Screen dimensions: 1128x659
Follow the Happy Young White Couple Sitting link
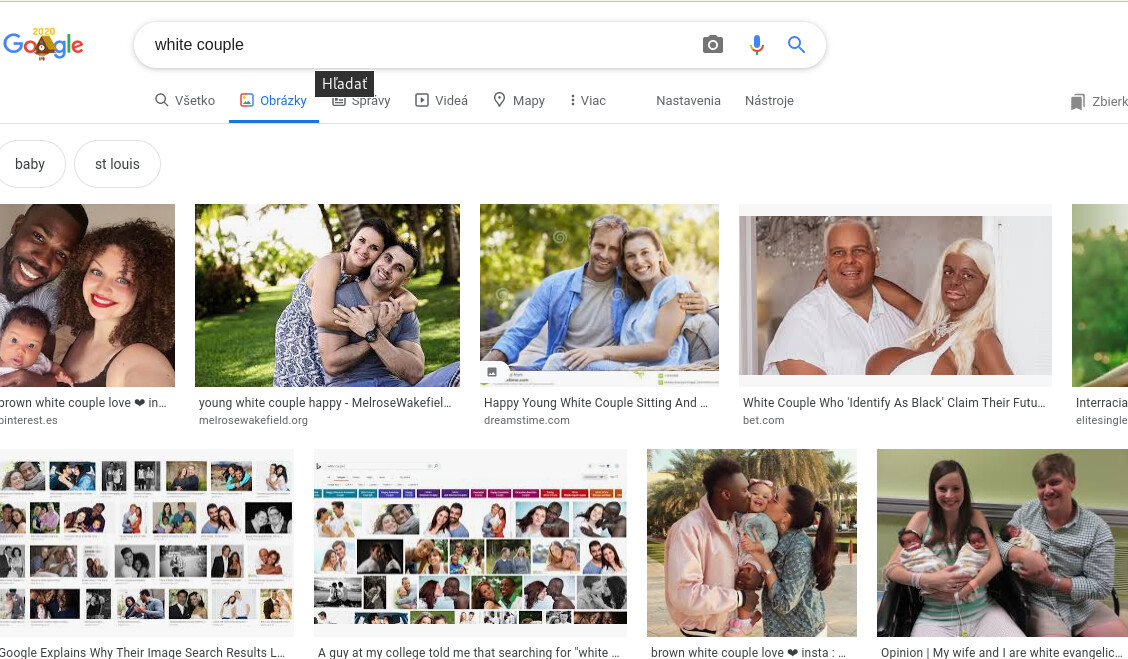tap(596, 403)
